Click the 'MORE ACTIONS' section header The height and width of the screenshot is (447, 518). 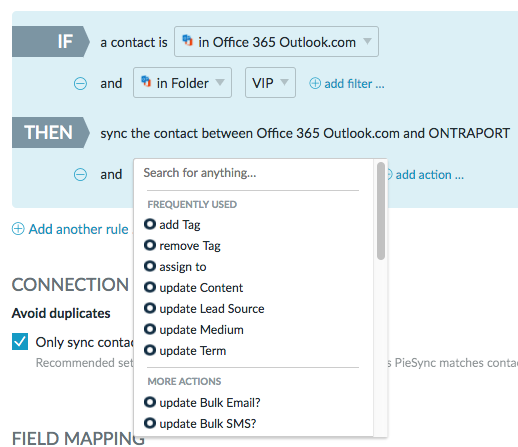click(x=184, y=381)
